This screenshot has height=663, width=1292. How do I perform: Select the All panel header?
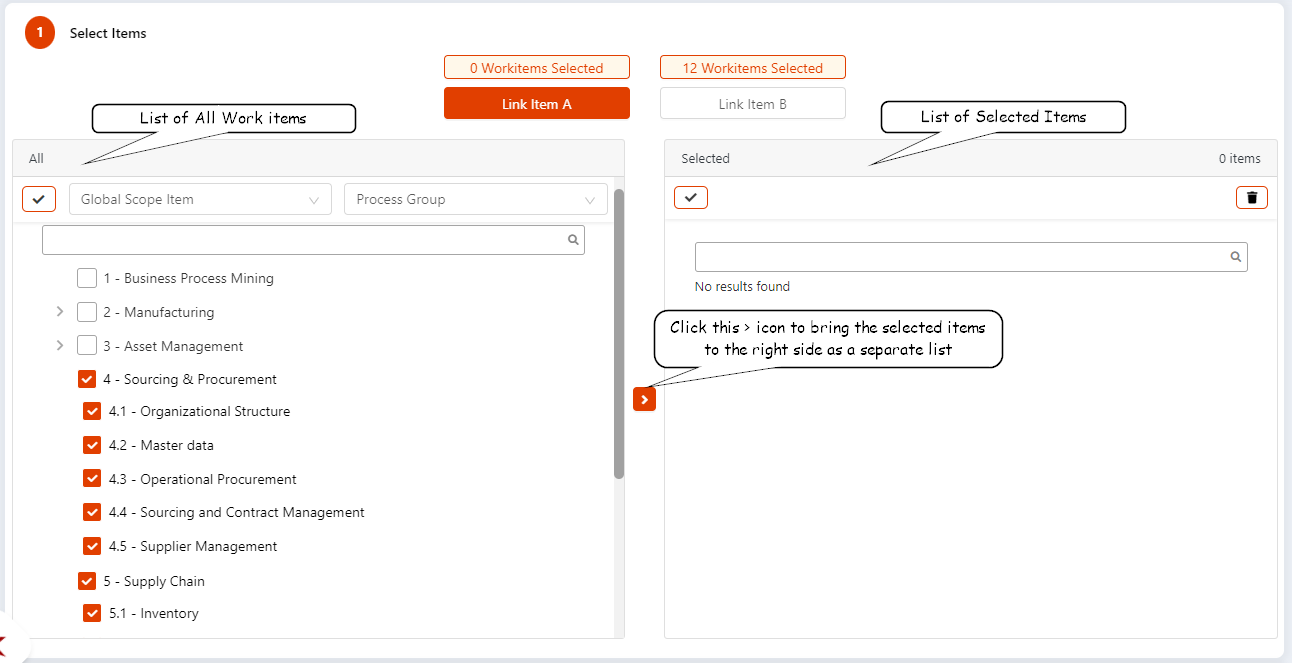pyautogui.click(x=36, y=158)
